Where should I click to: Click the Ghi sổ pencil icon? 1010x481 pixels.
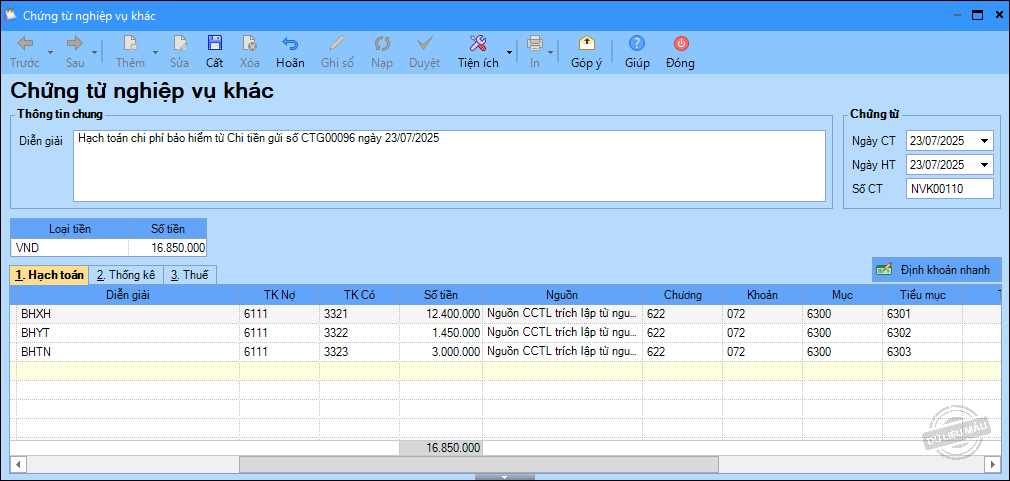tap(337, 43)
